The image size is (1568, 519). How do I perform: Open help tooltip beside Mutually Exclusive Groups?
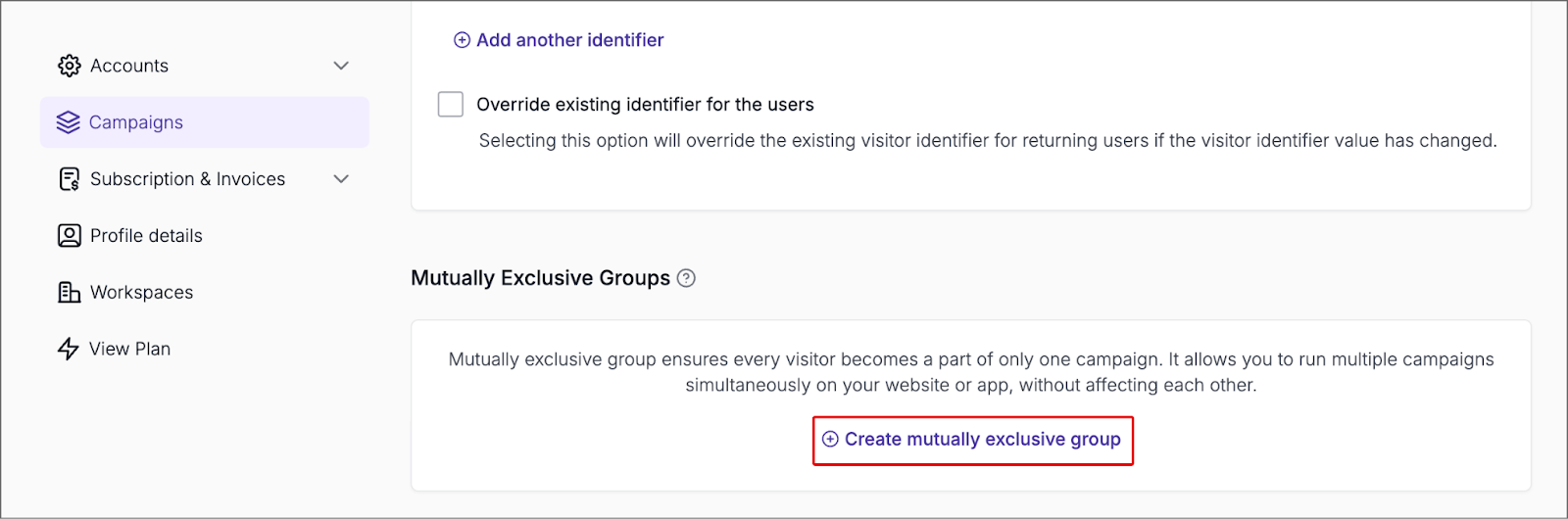tap(687, 278)
